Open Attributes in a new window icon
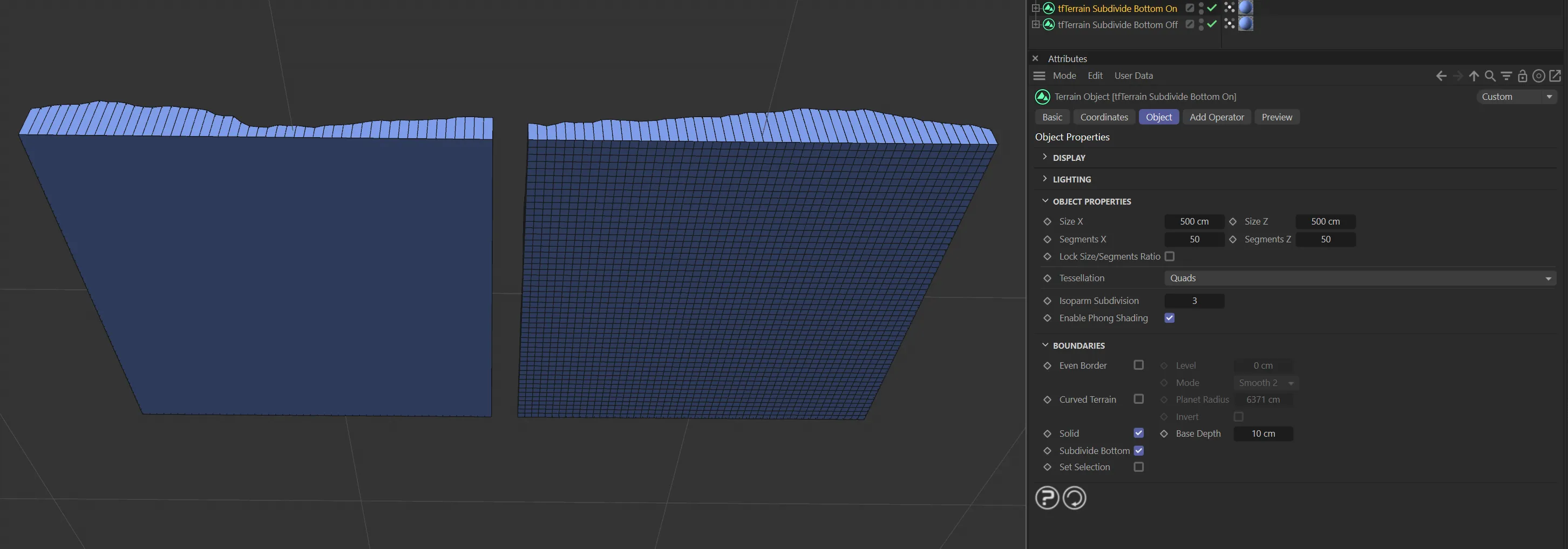Image resolution: width=1568 pixels, height=549 pixels. tap(1555, 76)
